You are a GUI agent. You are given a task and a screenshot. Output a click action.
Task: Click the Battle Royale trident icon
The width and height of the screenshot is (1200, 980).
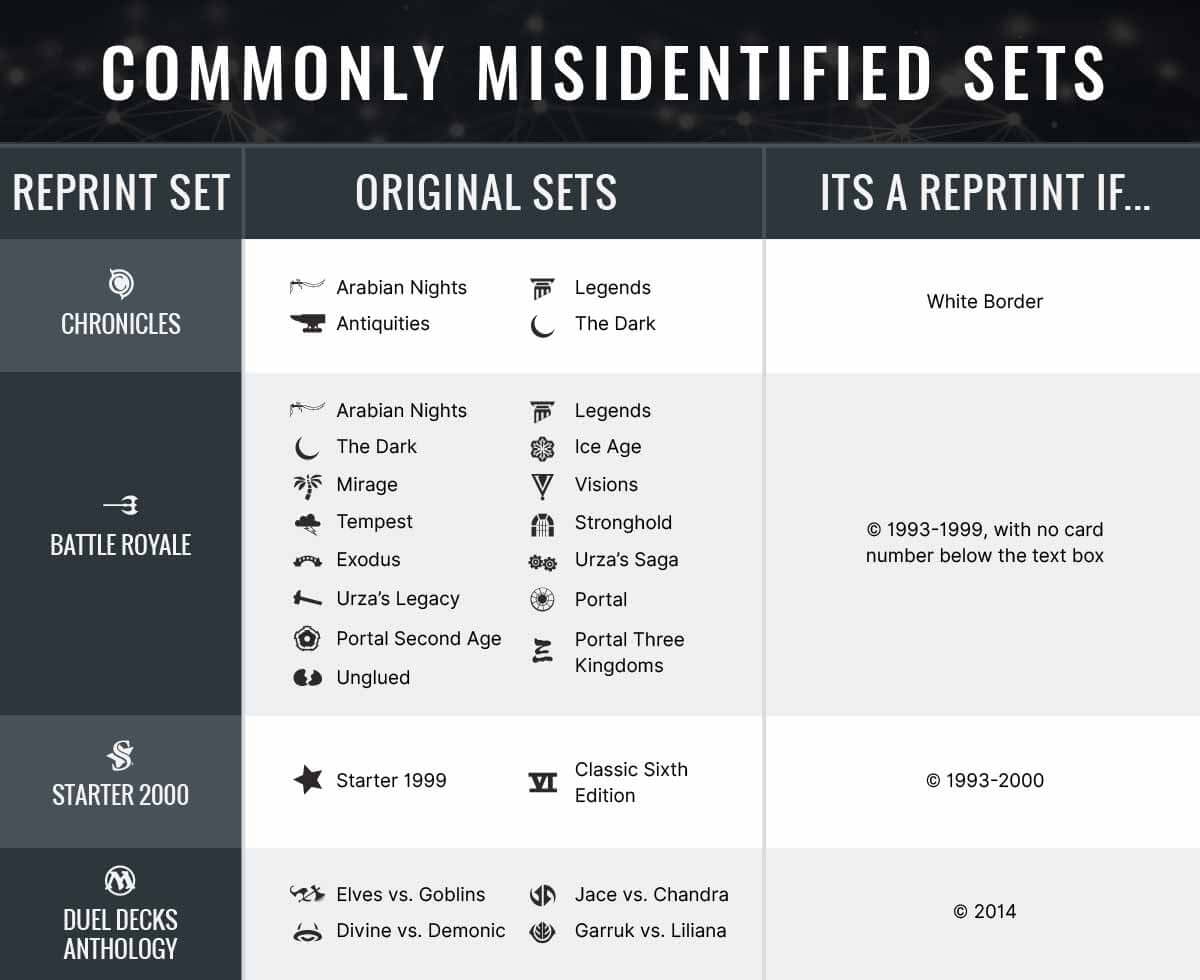tap(121, 505)
